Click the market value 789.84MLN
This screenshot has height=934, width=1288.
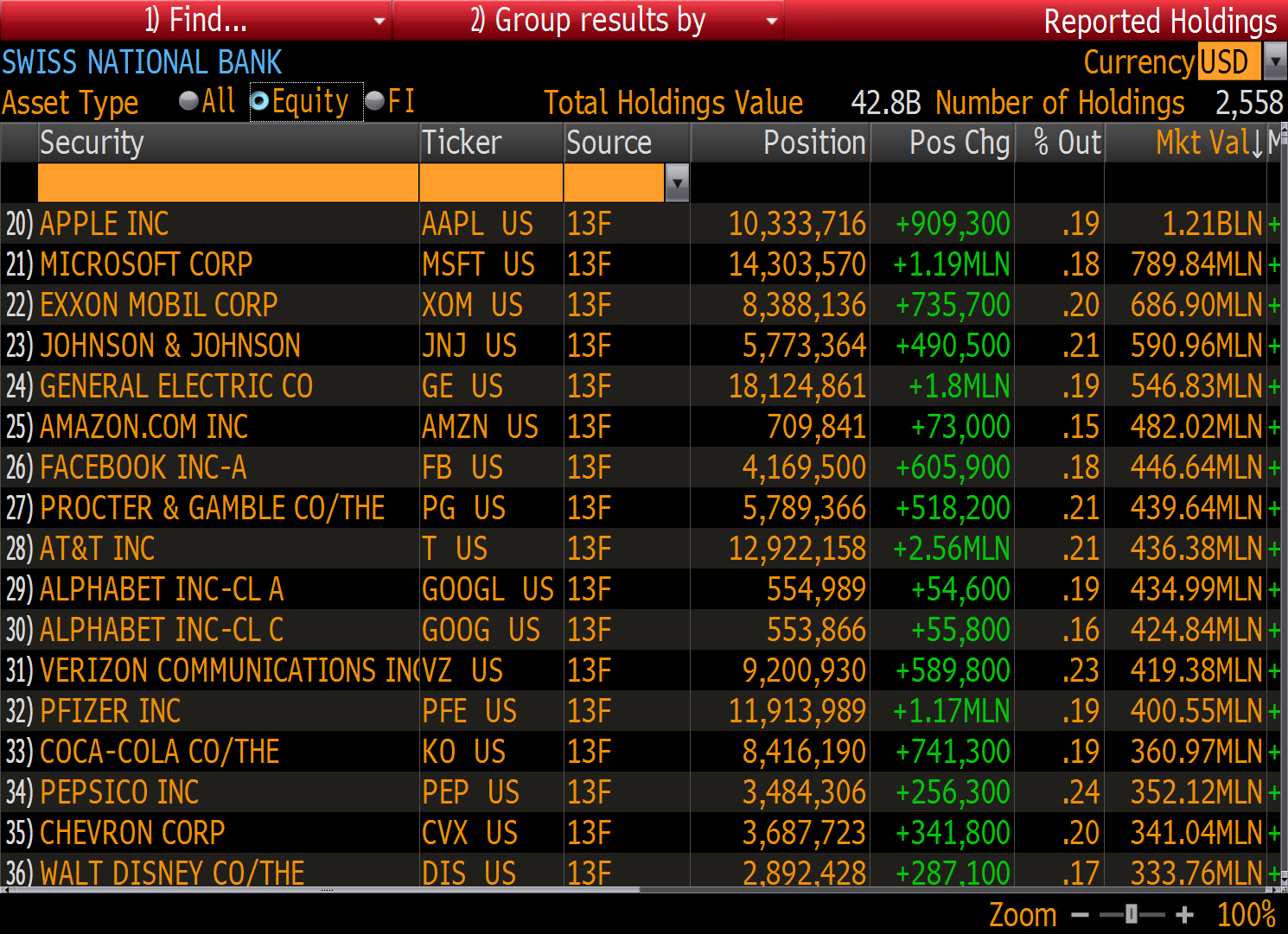pos(1197,264)
